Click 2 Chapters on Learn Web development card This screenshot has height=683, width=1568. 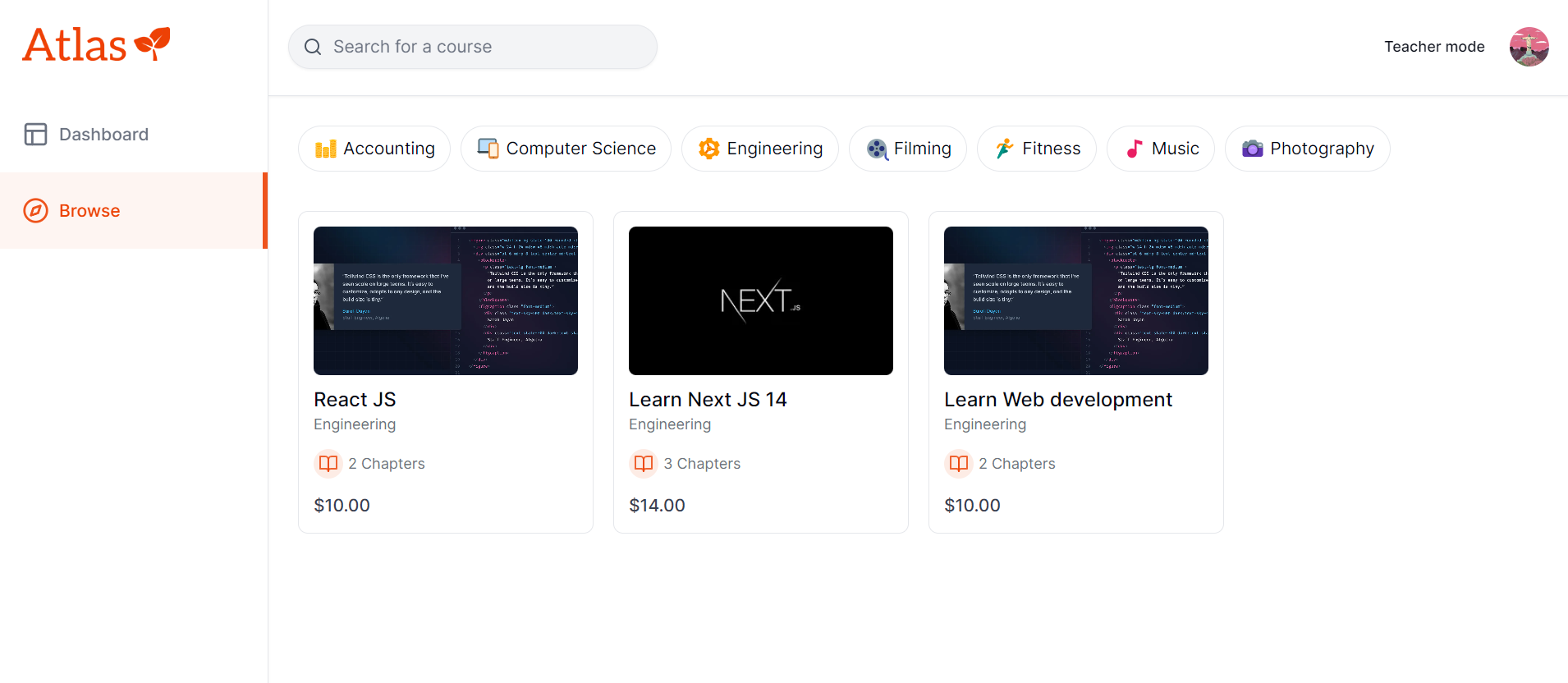click(x=1017, y=464)
